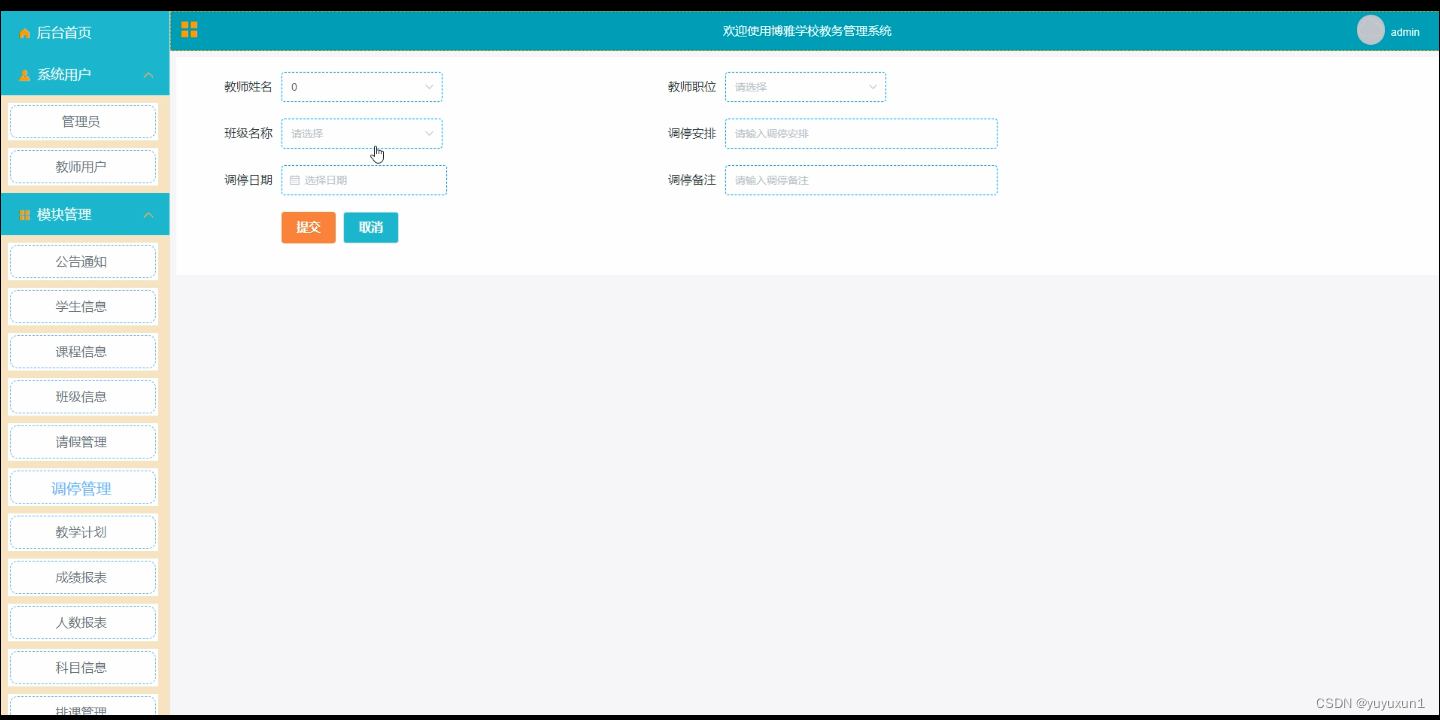Collapse the 模块管理 section chevron
The image size is (1440, 720).
point(148,215)
